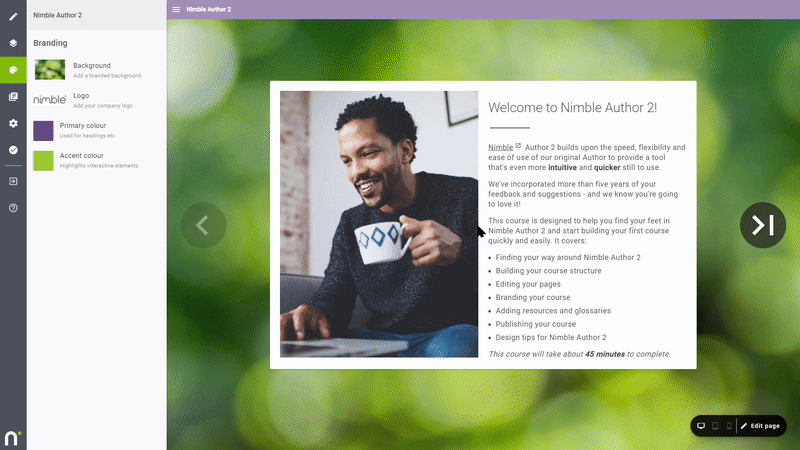Click the checkmark publish icon in sidebar
Viewport: 800px width, 450px height.
13,149
